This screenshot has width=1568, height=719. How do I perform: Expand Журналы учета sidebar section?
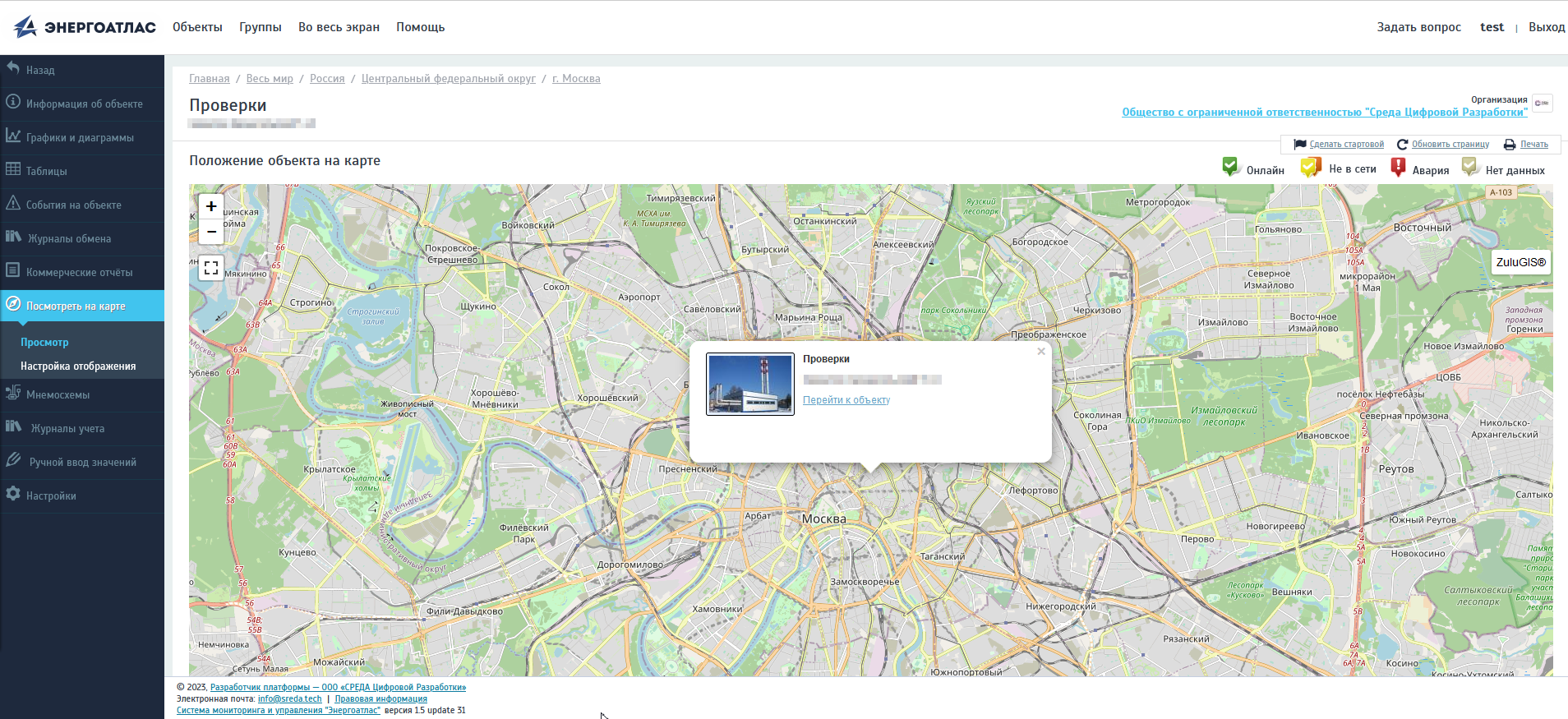[67, 428]
